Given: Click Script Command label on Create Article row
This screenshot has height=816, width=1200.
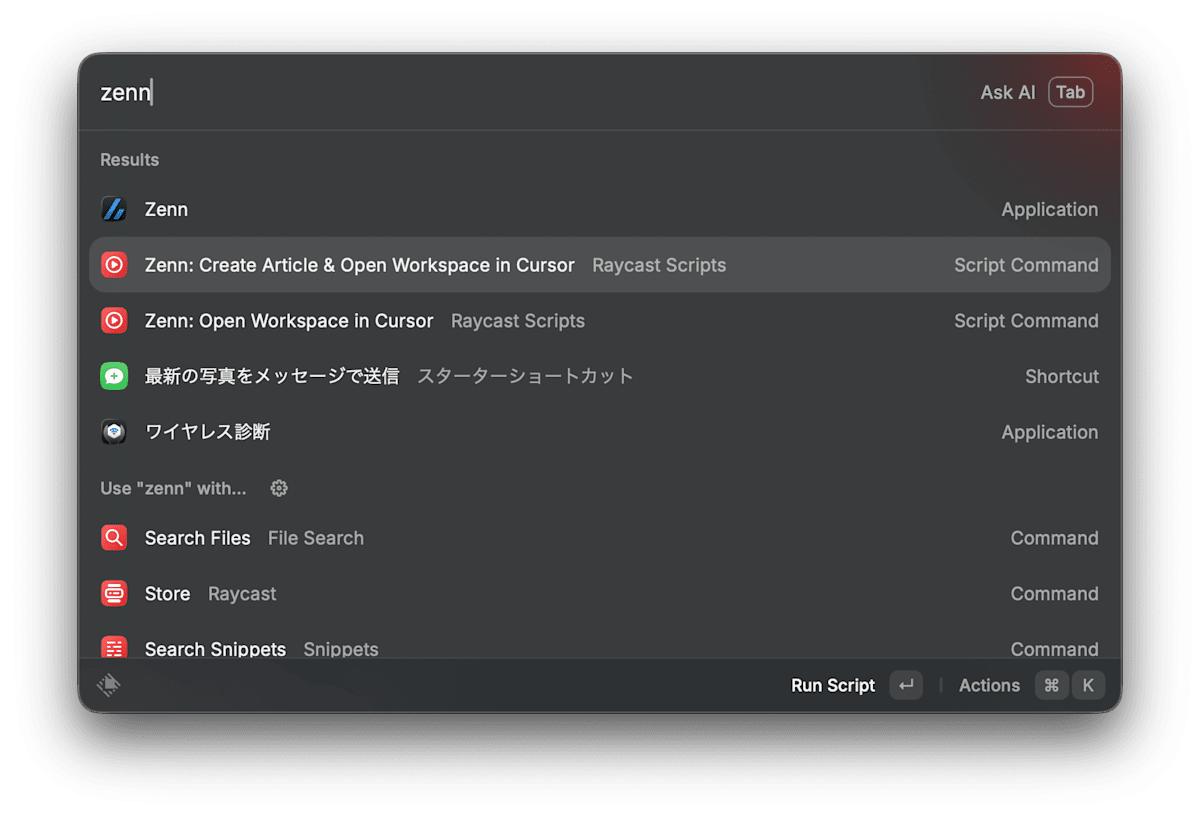Looking at the screenshot, I should pyautogui.click(x=1026, y=265).
